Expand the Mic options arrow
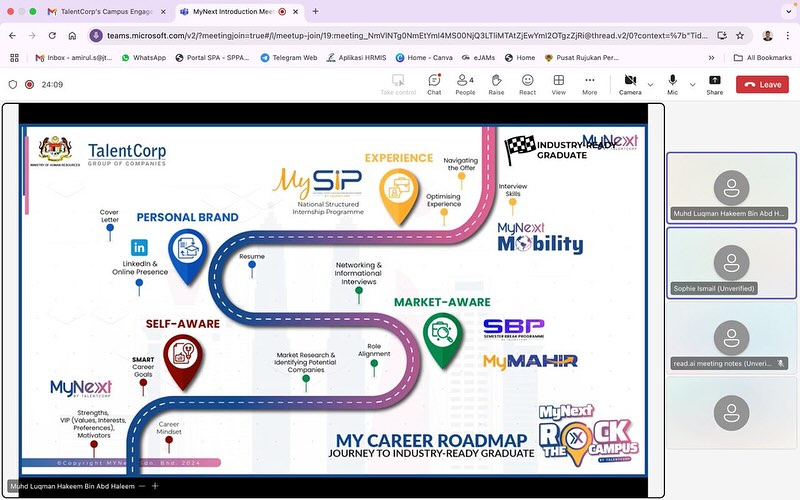Screen dimensions: 800x500 point(692,85)
